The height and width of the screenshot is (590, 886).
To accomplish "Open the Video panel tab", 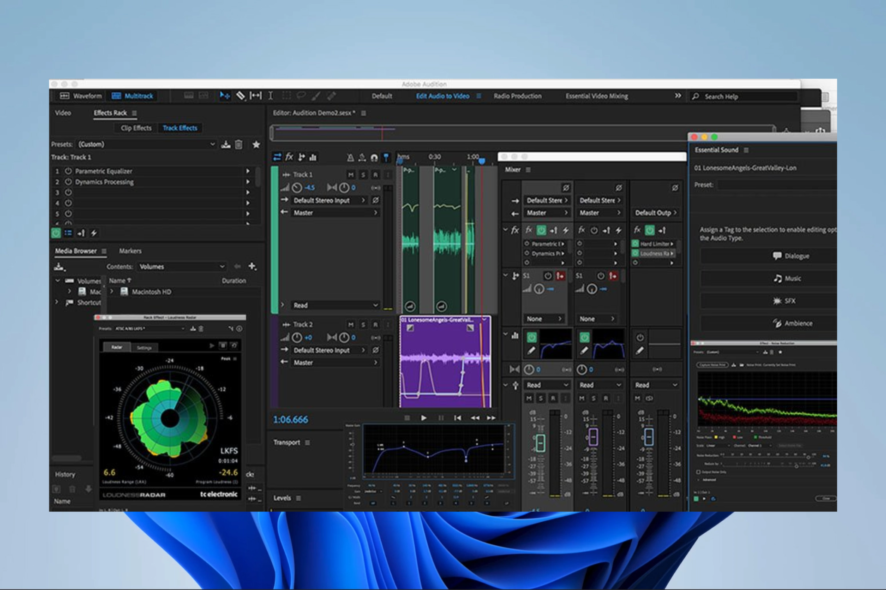I will [63, 113].
